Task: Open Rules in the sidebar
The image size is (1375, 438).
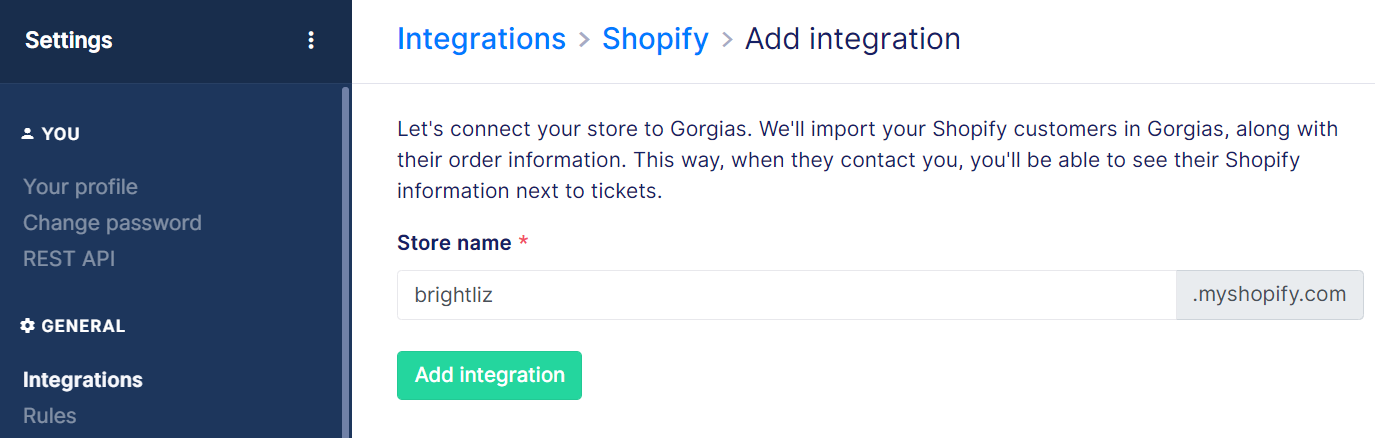Action: 50,416
